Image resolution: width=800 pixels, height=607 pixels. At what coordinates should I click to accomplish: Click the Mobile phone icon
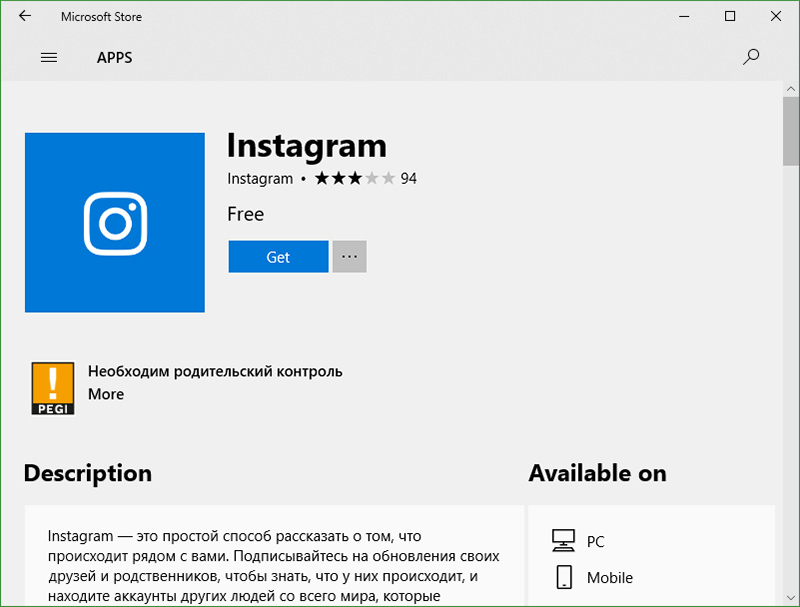pyautogui.click(x=564, y=577)
